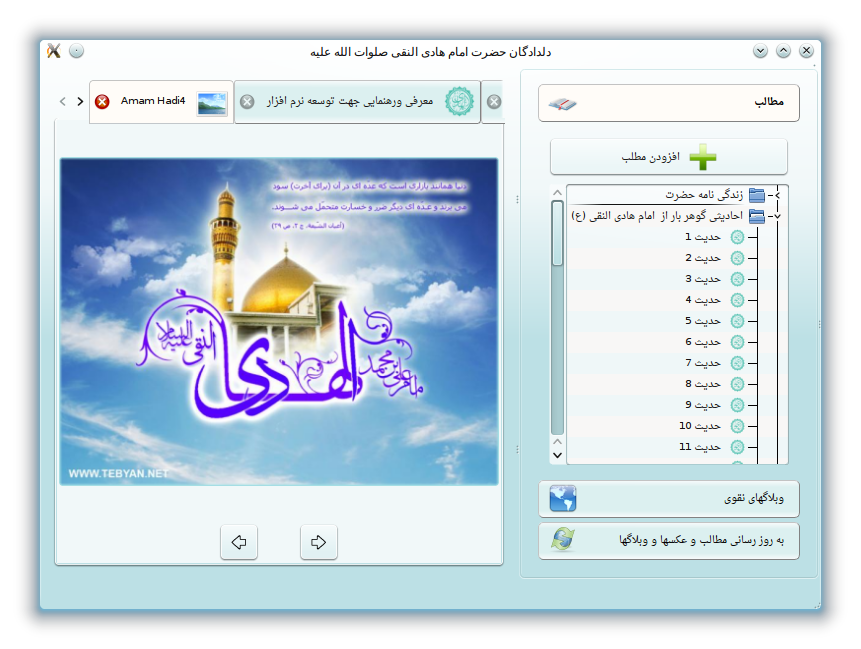Click the tree's vertical scrollbar handle
Viewport: 861px width, 649px height.
557,233
